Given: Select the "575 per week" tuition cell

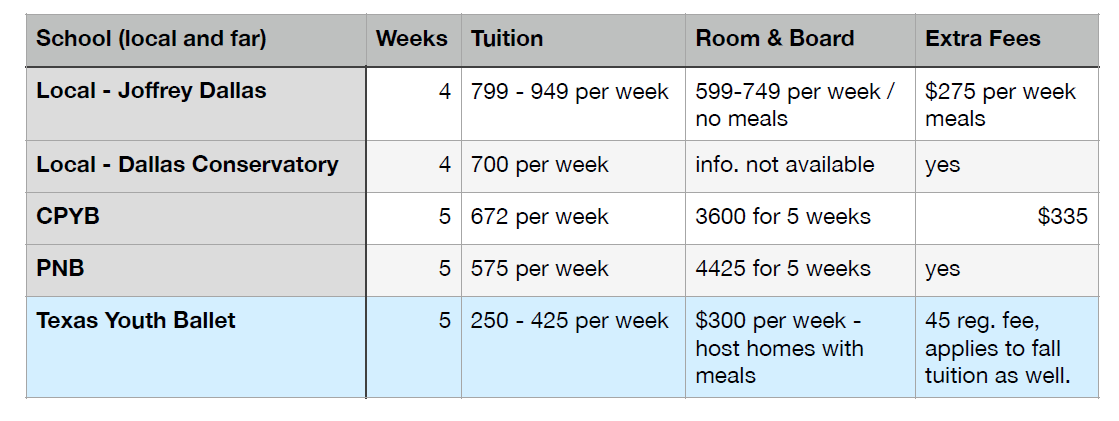Looking at the screenshot, I should tap(540, 269).
